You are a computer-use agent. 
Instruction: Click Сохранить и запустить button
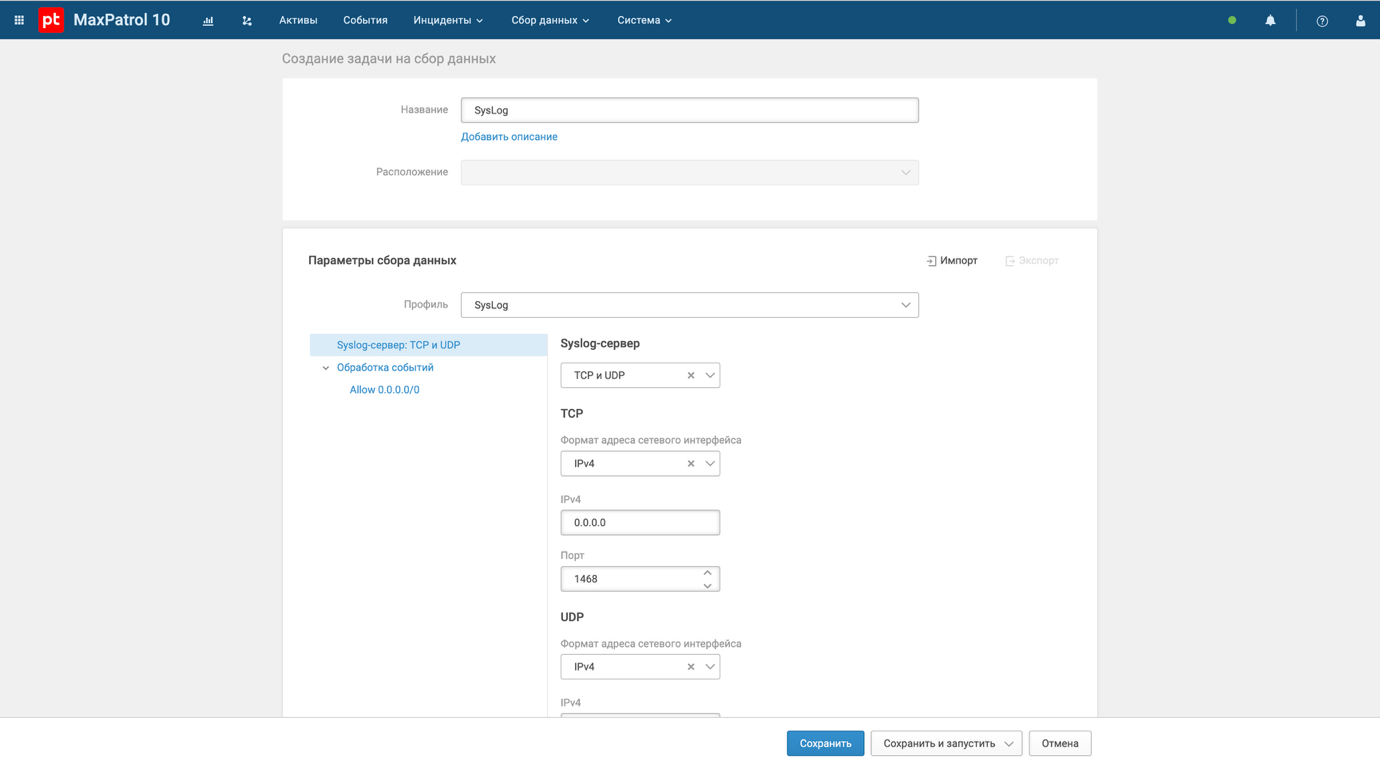pyautogui.click(x=938, y=744)
